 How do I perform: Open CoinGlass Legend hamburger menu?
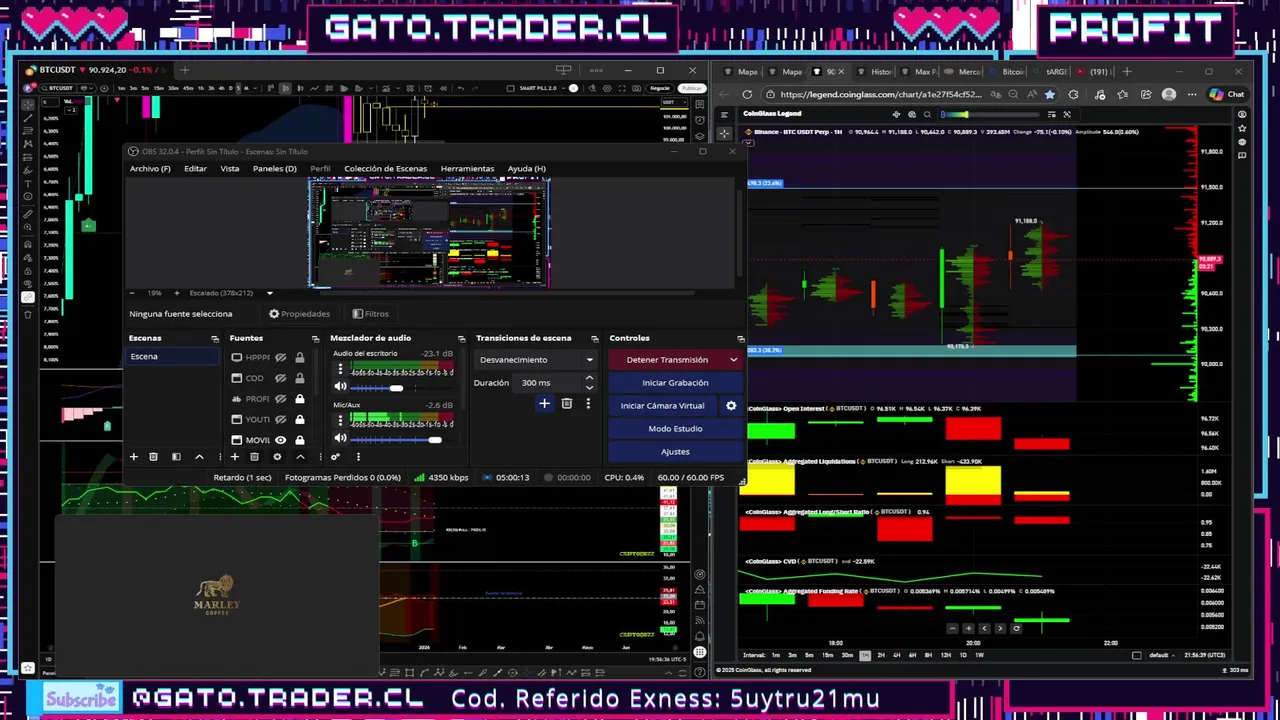click(725, 114)
